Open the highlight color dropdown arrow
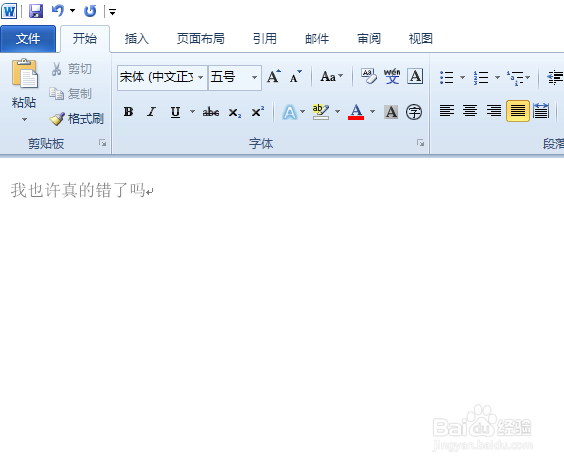This screenshot has width=564, height=465. (x=337, y=112)
